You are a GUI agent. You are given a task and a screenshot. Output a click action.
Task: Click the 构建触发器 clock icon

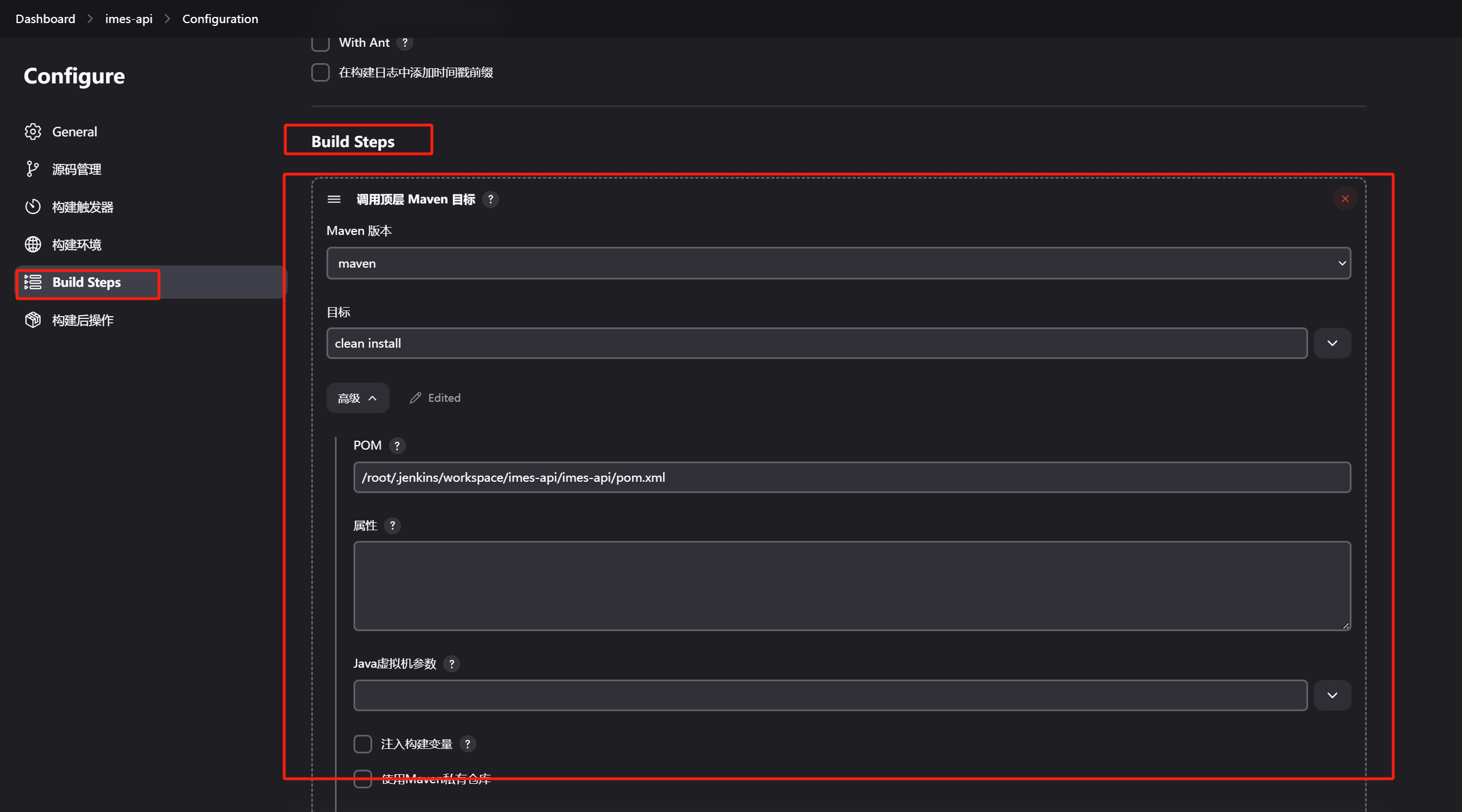(x=33, y=207)
